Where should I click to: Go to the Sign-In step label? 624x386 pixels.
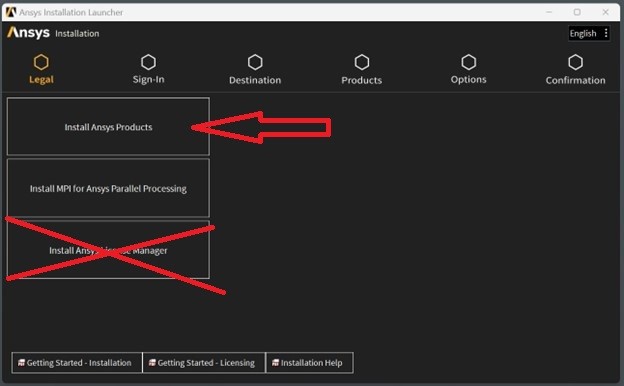point(148,80)
